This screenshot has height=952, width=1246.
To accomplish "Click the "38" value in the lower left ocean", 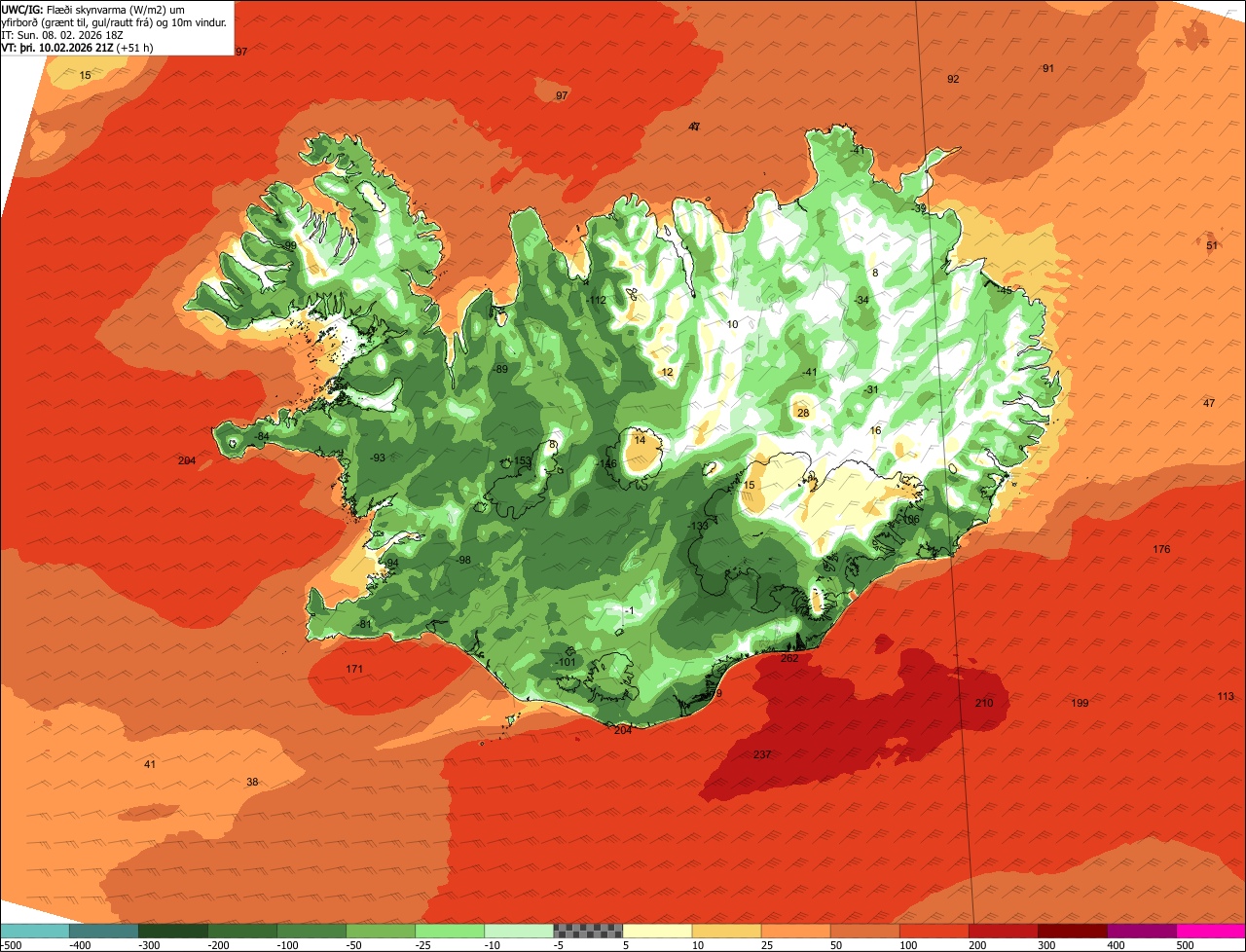I will (x=252, y=782).
